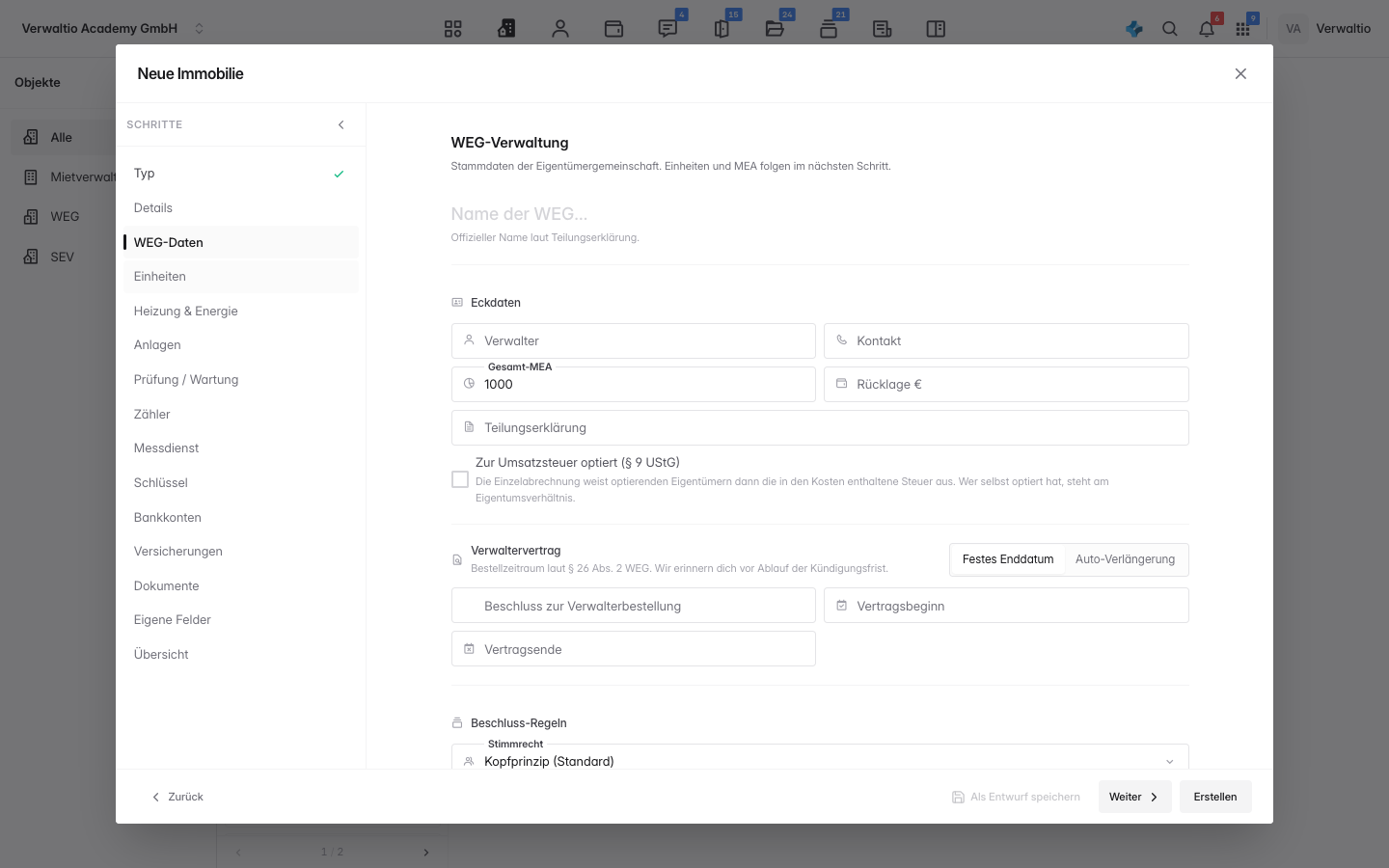This screenshot has width=1389, height=868.
Task: Go back with the Zurück button
Action: 177,797
